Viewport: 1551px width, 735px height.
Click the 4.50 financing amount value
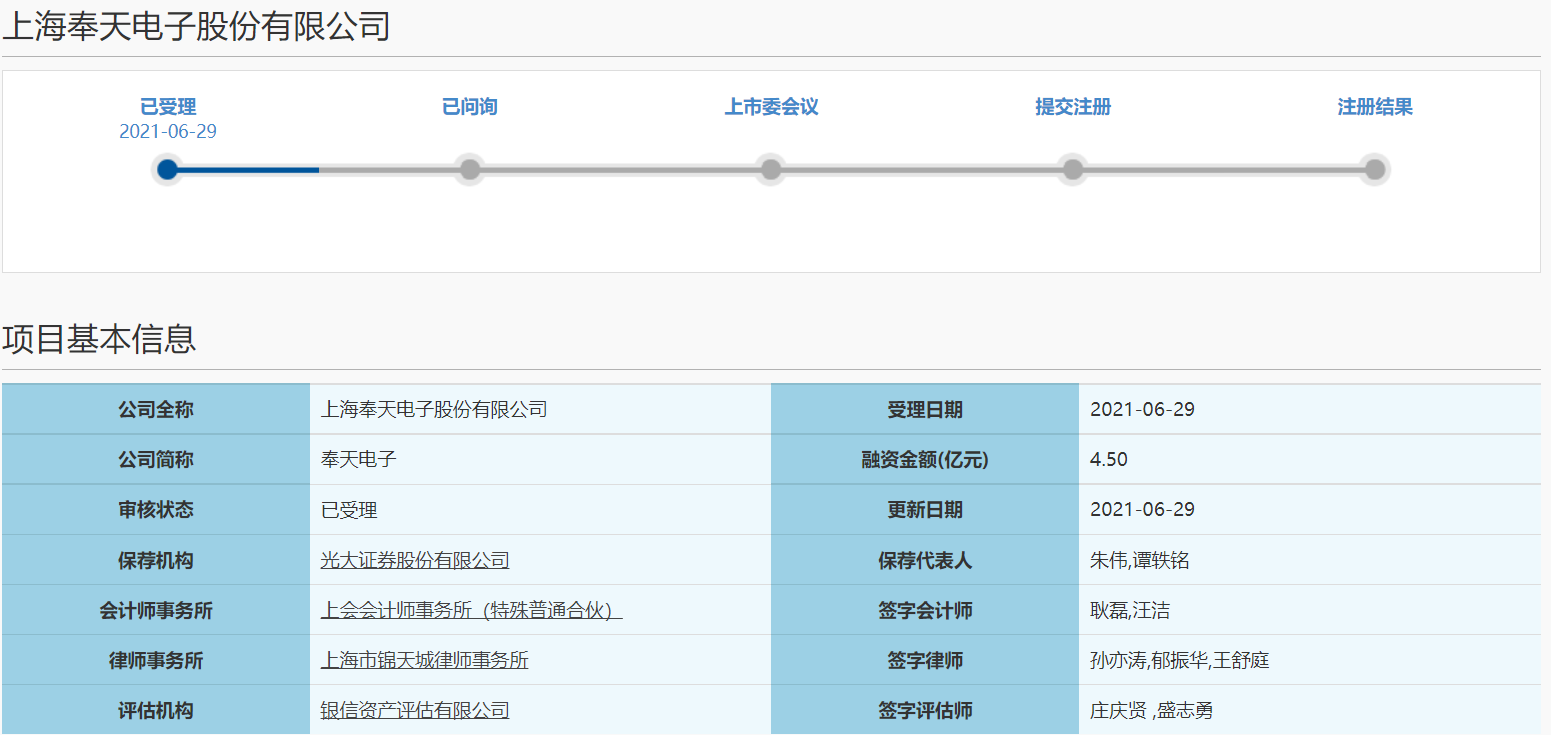tap(1109, 460)
